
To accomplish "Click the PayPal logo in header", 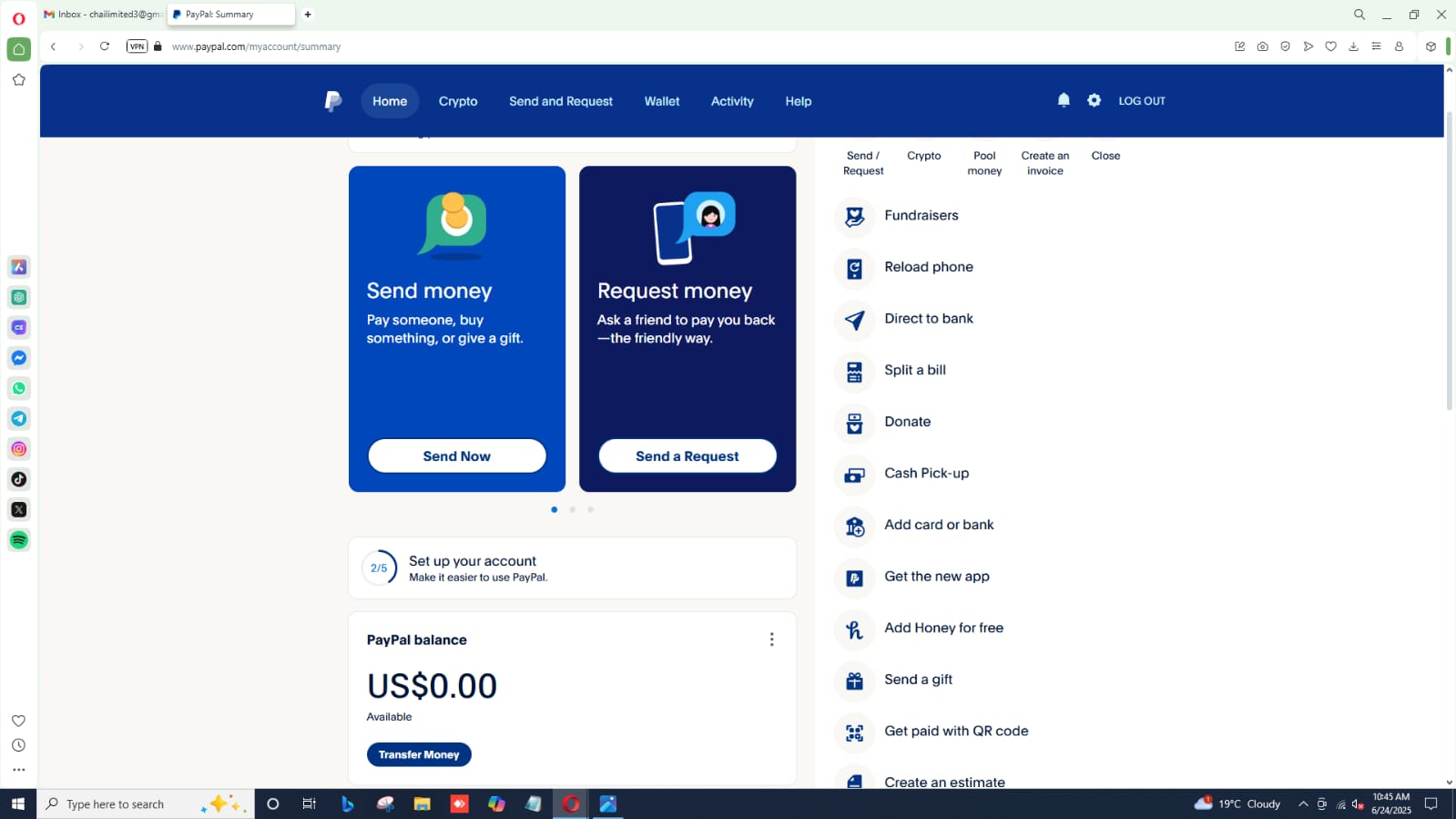I will [333, 101].
